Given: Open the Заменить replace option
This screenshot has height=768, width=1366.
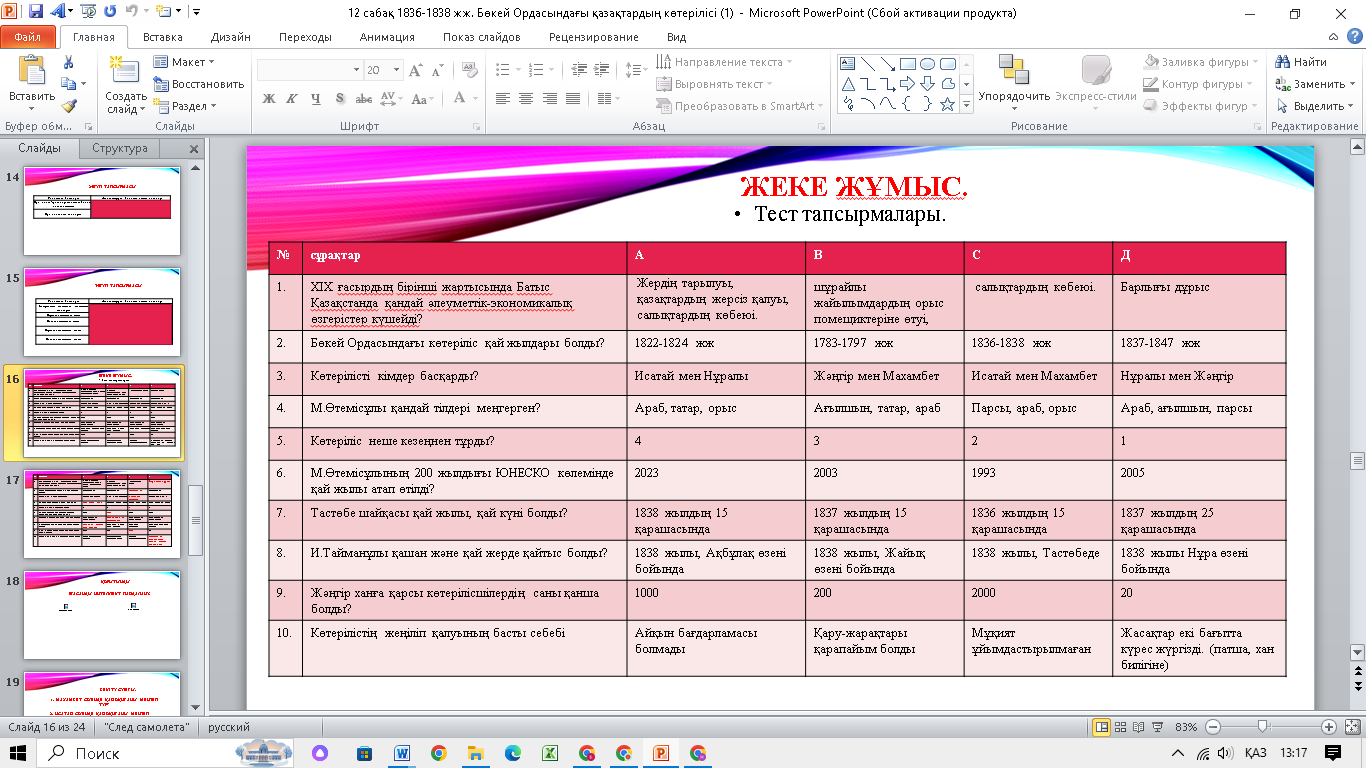Looking at the screenshot, I should tap(1316, 84).
